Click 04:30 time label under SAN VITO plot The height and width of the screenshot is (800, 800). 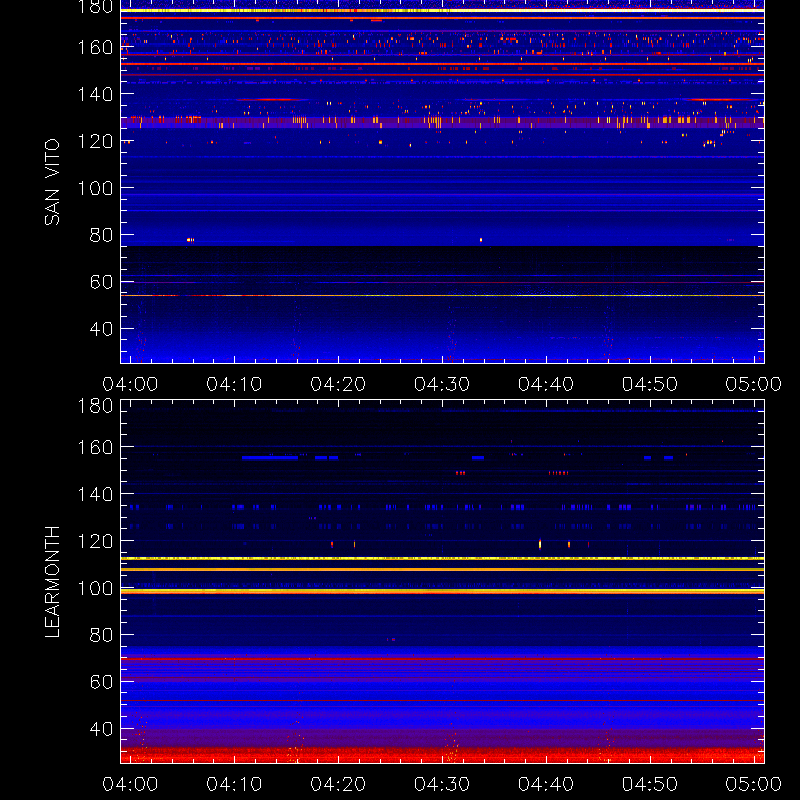[x=442, y=384]
